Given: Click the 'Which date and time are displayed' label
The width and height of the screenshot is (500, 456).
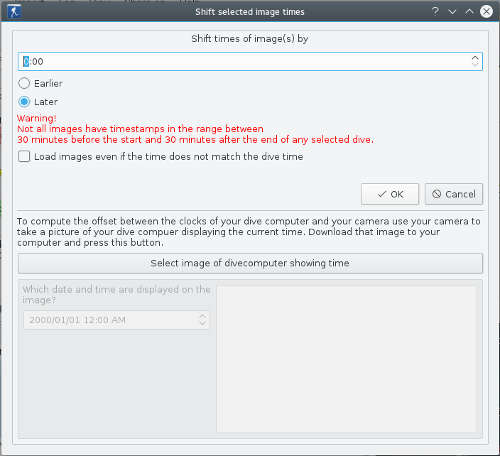Looking at the screenshot, I should tap(116, 295).
